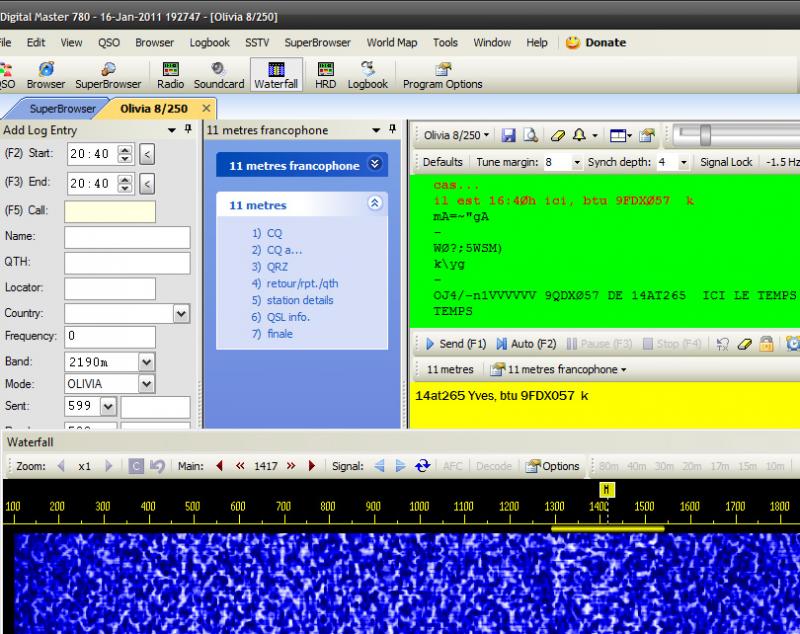This screenshot has width=800, height=634.
Task: Move Main frequency right with red arrow
Action: [312, 466]
